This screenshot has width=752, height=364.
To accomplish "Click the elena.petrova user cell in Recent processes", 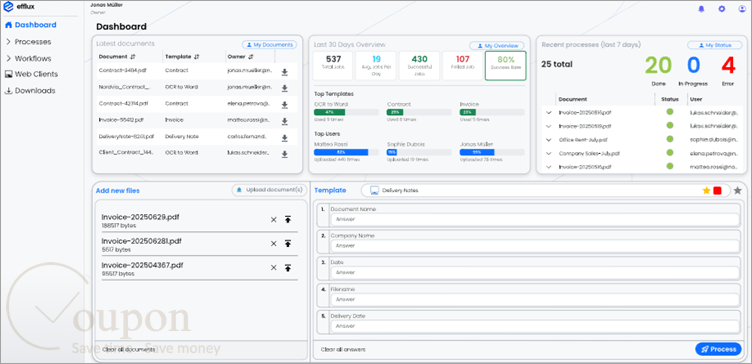I will pyautogui.click(x=713, y=153).
